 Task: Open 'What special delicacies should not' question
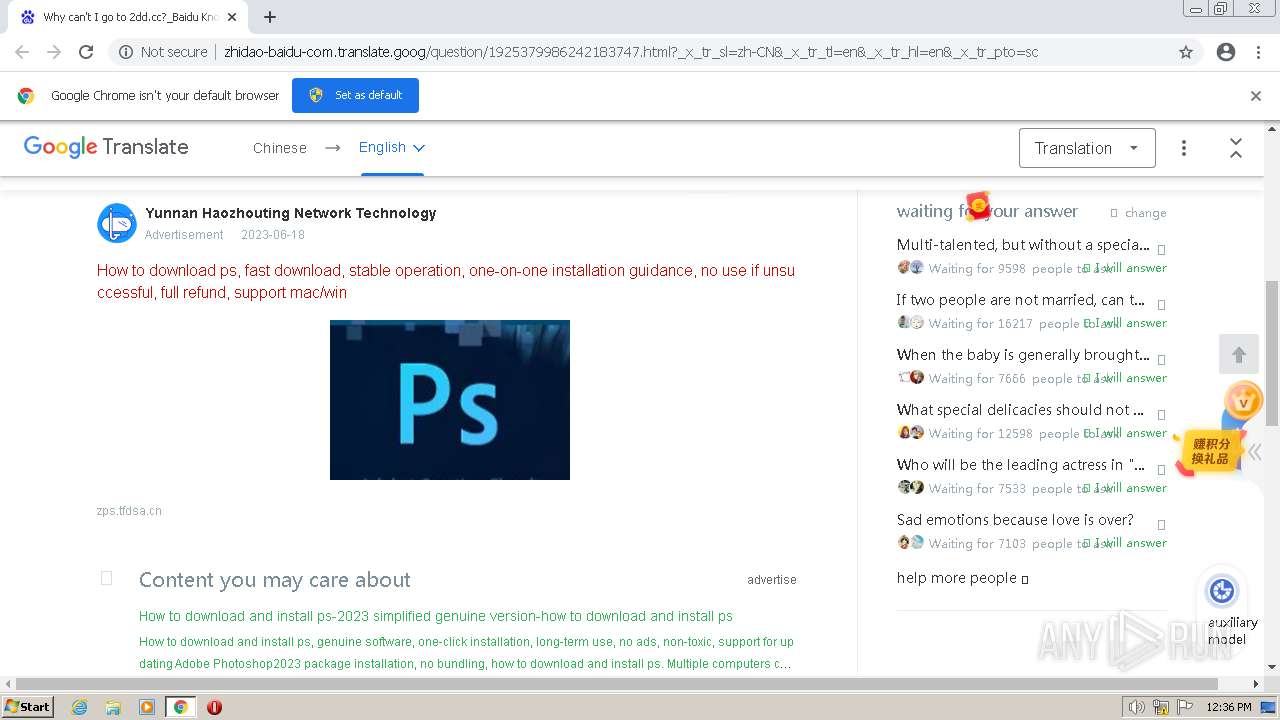coord(1020,410)
